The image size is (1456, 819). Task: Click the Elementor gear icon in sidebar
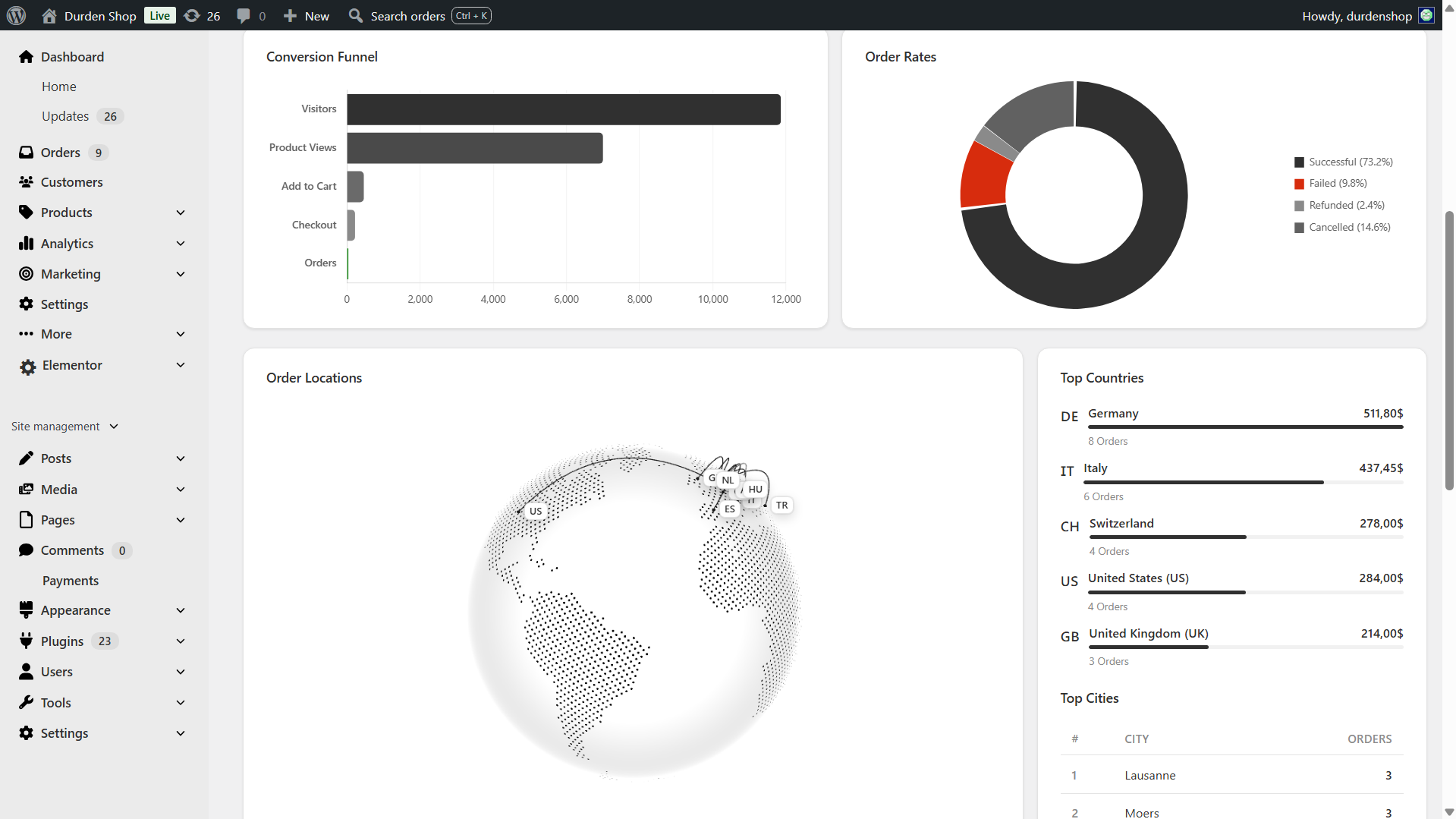(x=27, y=367)
